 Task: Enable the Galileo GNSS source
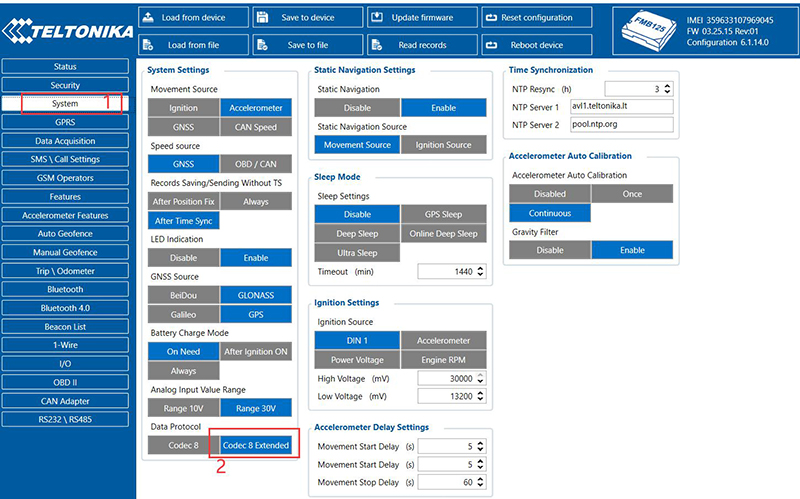tap(183, 314)
